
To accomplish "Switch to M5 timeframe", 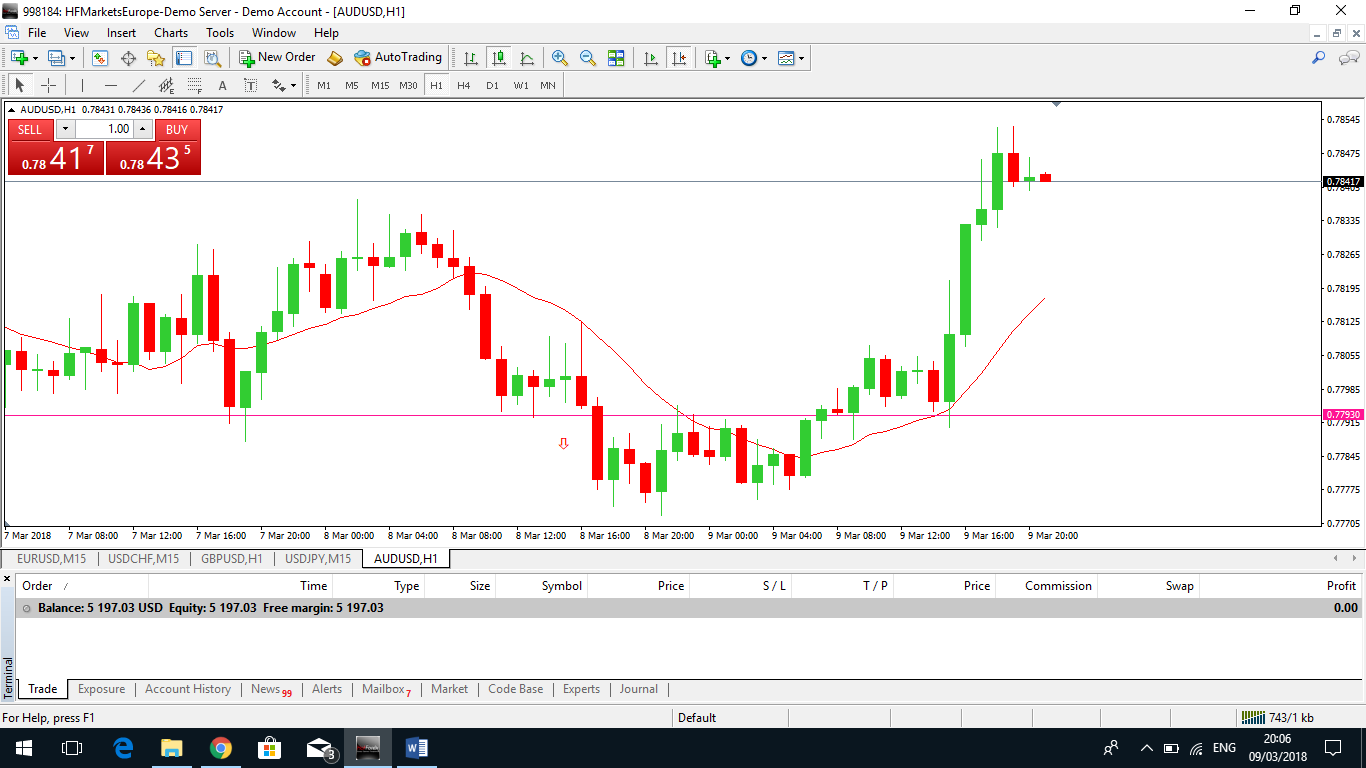I will click(352, 85).
